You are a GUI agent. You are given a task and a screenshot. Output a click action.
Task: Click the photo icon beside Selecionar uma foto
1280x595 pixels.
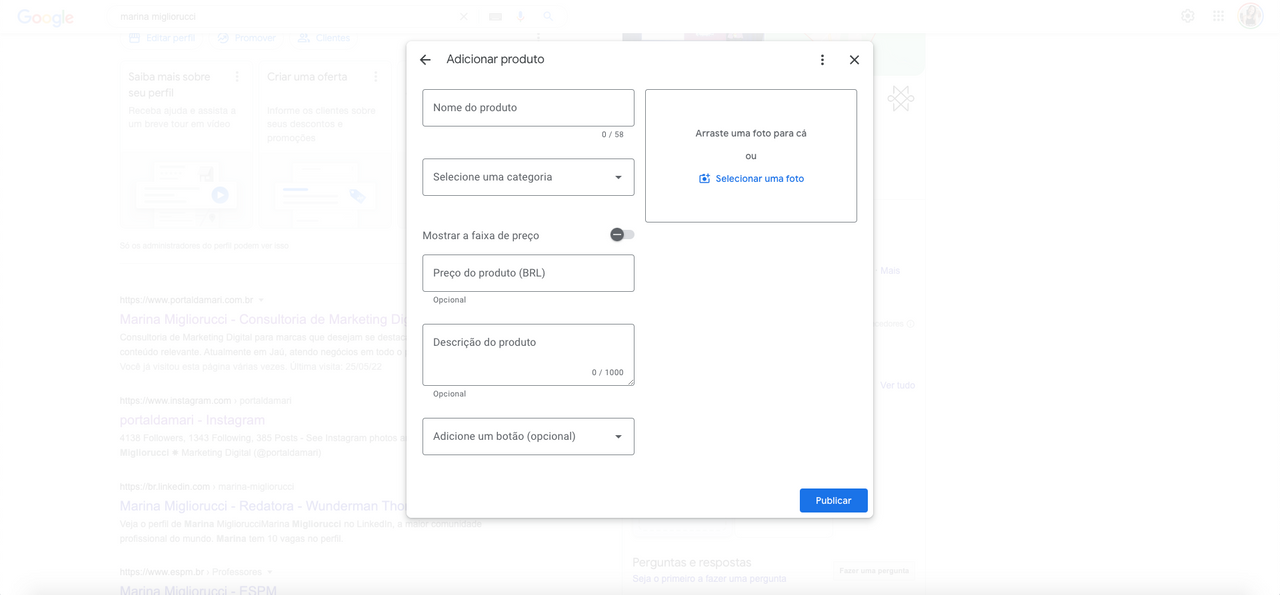[704, 179]
